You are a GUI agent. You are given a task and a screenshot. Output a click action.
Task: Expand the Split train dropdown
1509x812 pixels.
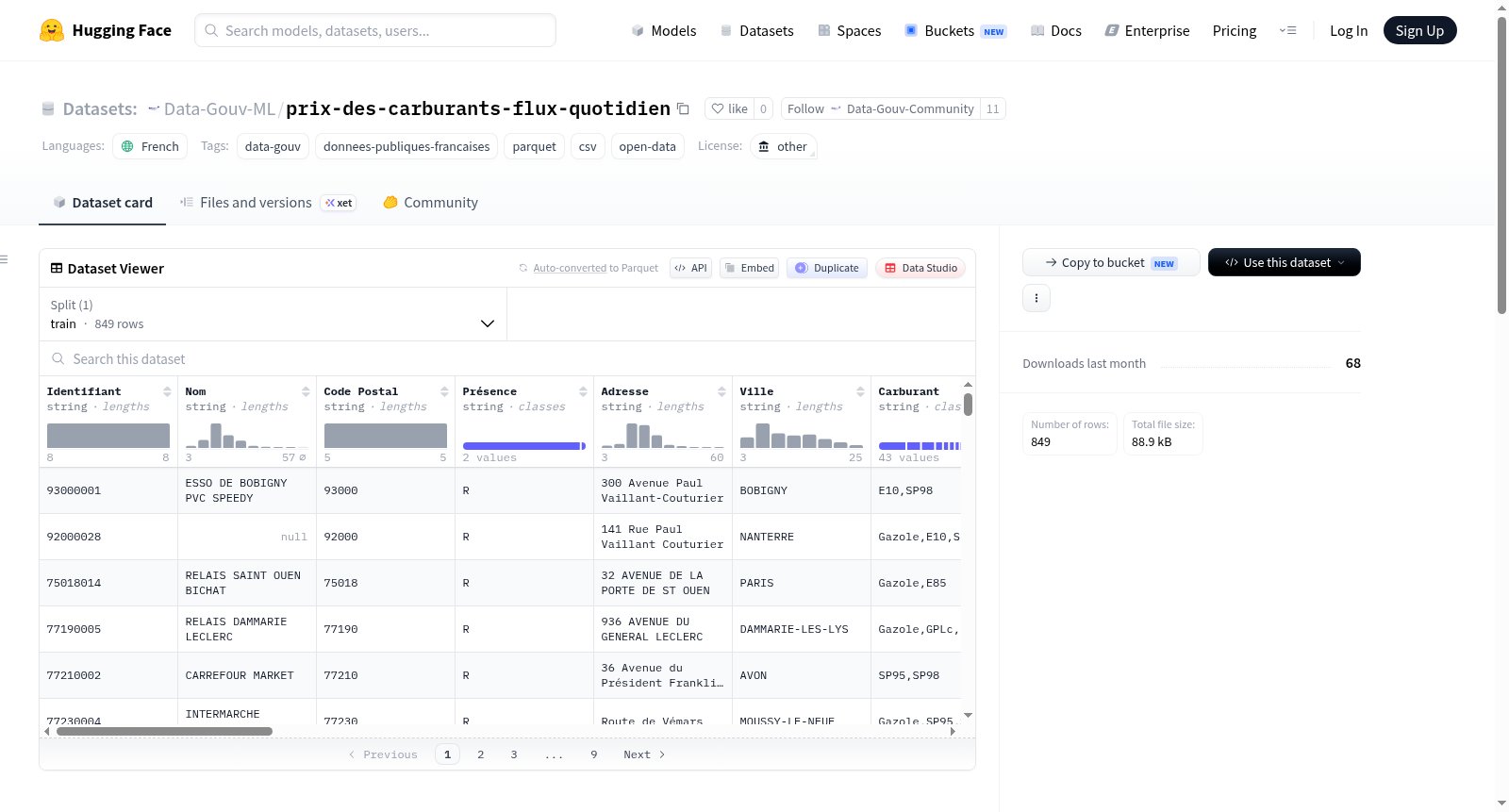[x=273, y=314]
